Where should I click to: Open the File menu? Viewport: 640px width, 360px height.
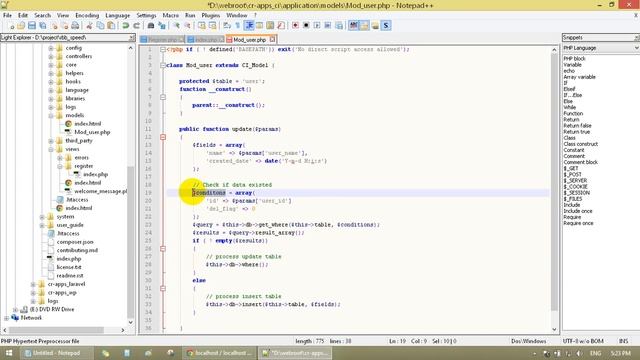click(7, 16)
